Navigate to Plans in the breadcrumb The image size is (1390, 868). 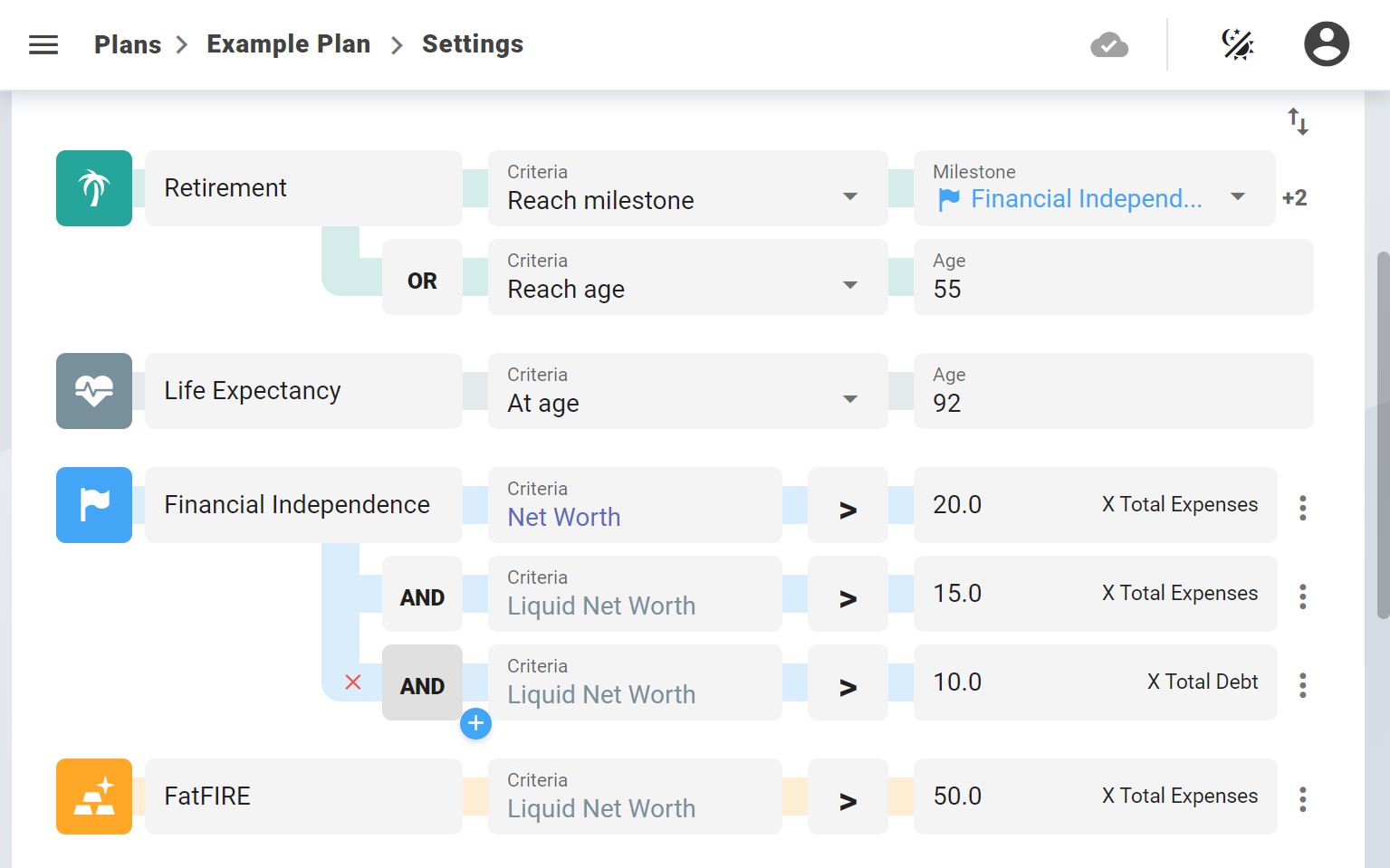click(x=128, y=44)
